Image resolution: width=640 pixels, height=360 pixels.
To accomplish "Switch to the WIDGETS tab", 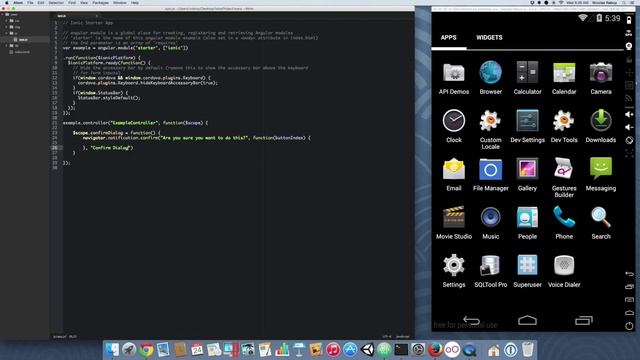I will pyautogui.click(x=489, y=38).
